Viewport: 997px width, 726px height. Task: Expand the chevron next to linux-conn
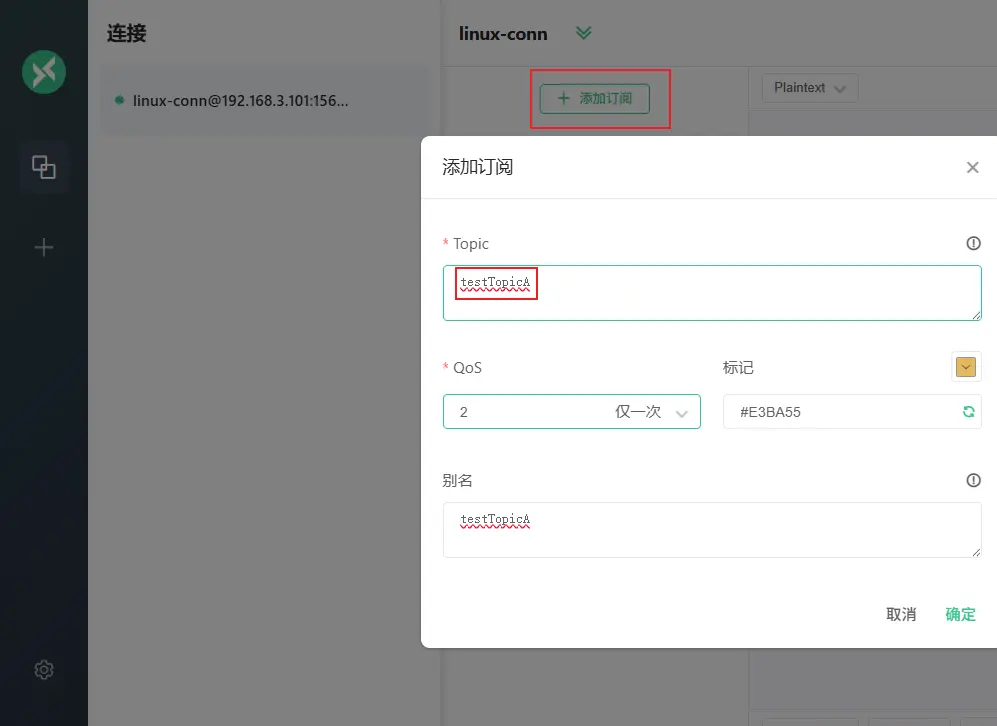pos(583,33)
